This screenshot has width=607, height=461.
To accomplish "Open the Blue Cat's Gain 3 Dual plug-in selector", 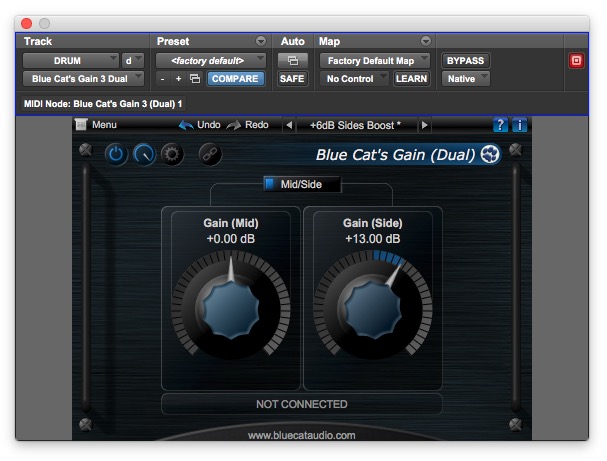I will [x=83, y=79].
